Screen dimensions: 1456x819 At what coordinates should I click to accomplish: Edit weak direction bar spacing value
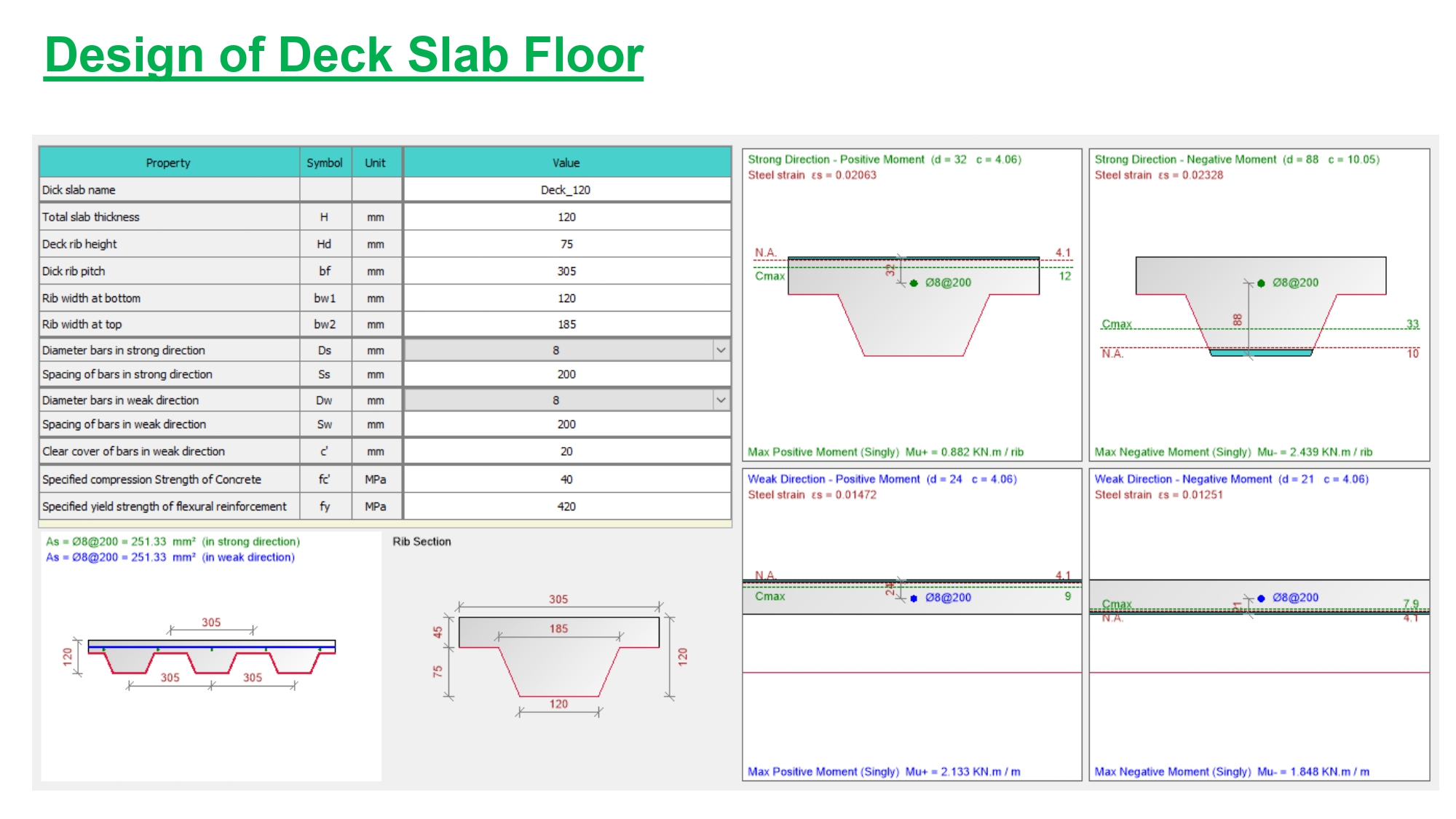pyautogui.click(x=566, y=424)
